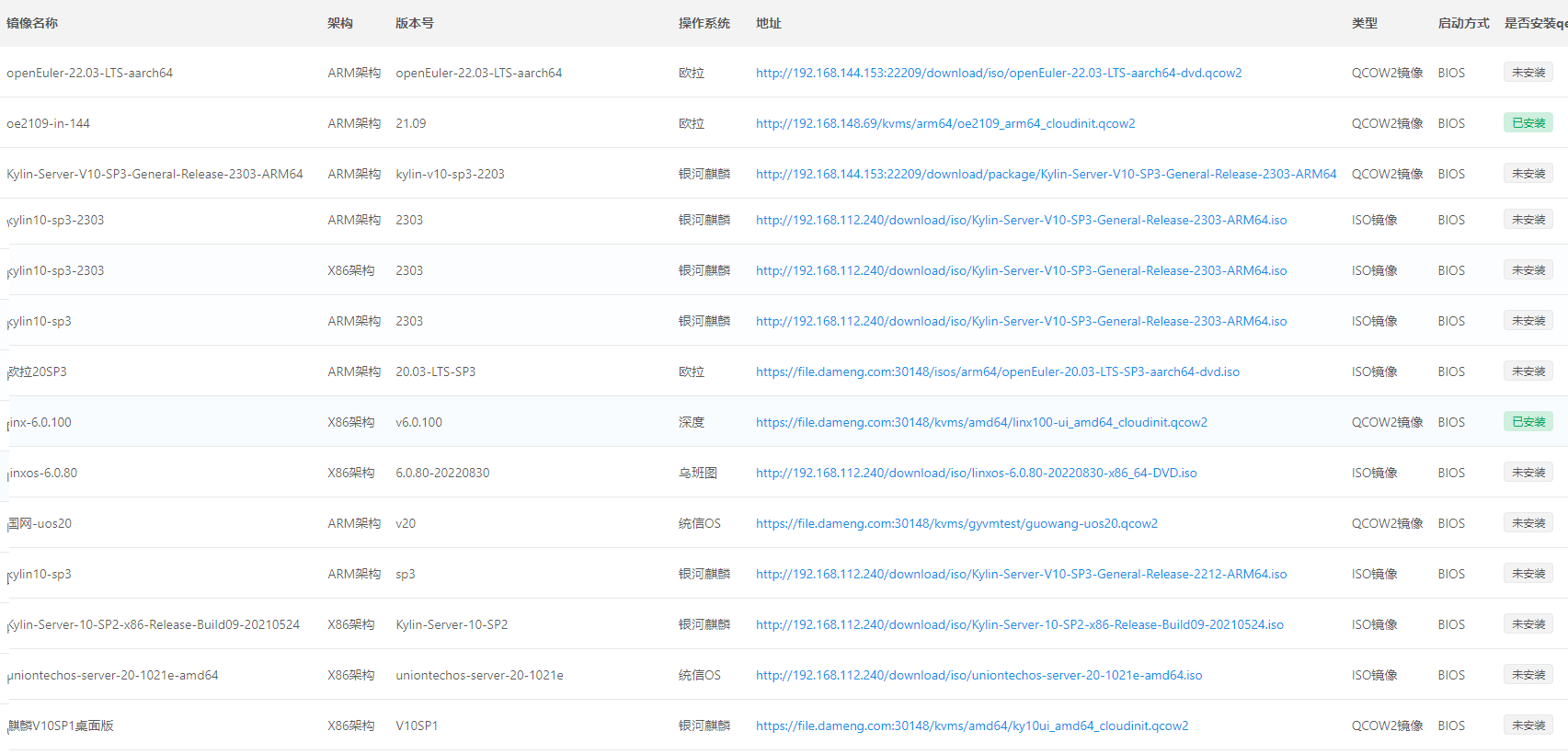Open the ky10ui_amd64_cloudinit.qcow2 link
Screen dimensions: 1568x754
[972, 725]
